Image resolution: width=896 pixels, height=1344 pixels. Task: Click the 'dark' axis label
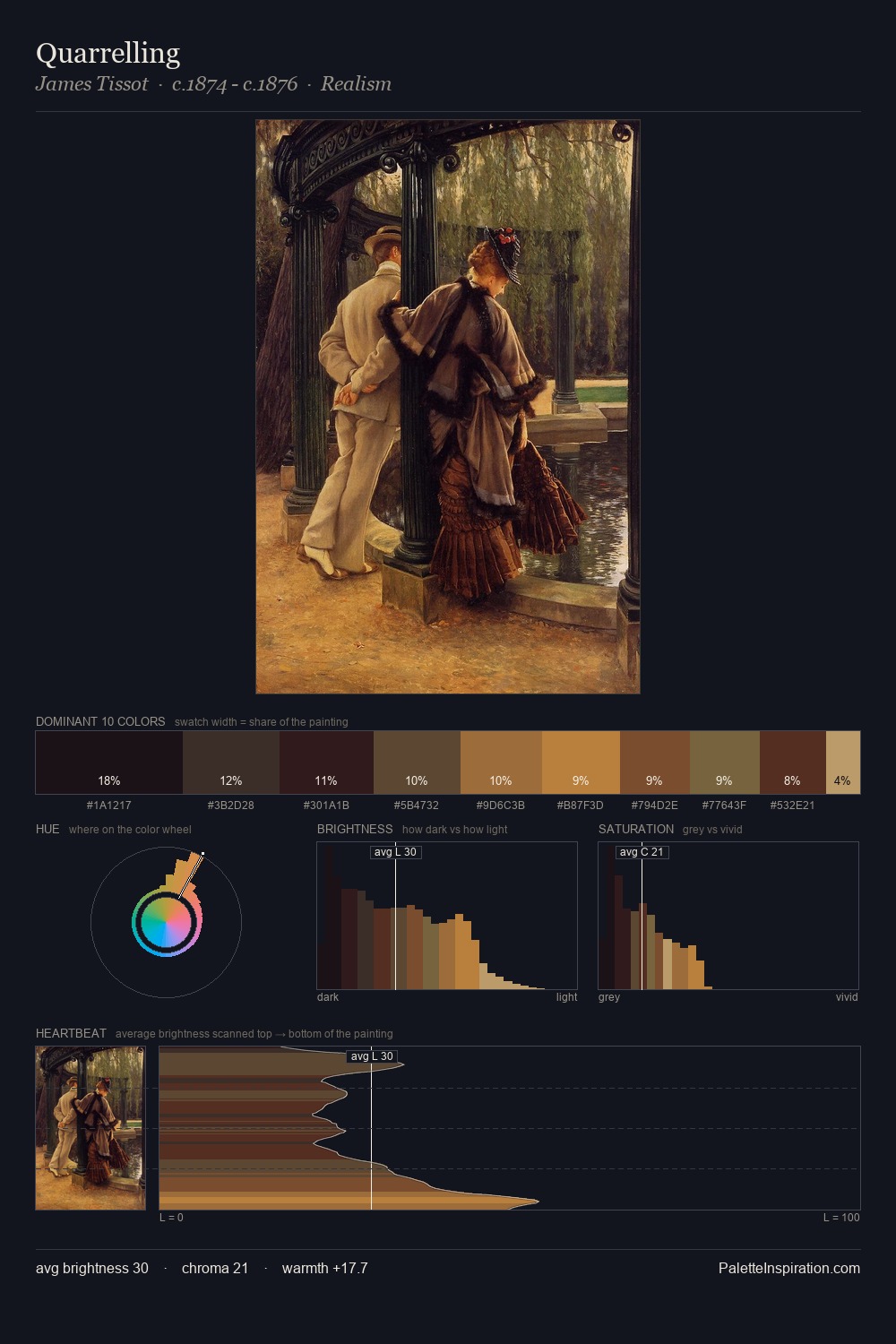tap(328, 997)
